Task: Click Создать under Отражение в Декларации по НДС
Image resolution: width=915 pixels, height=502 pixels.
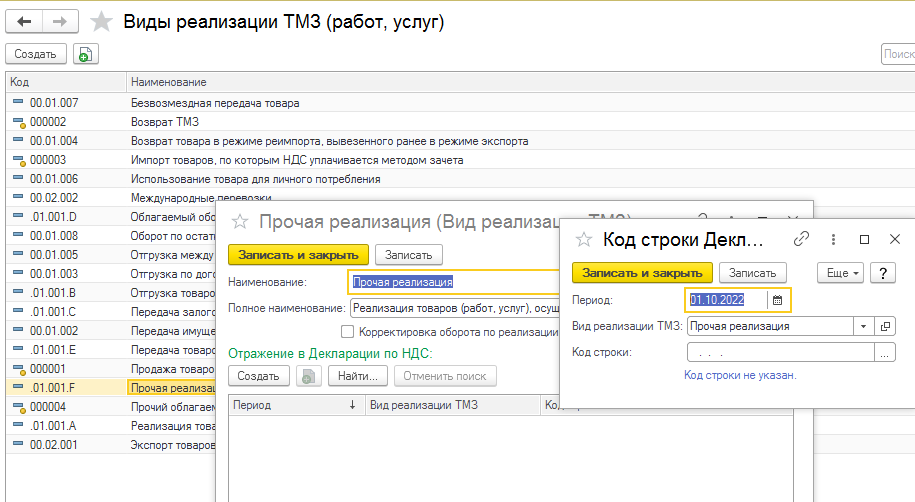Action: point(259,376)
